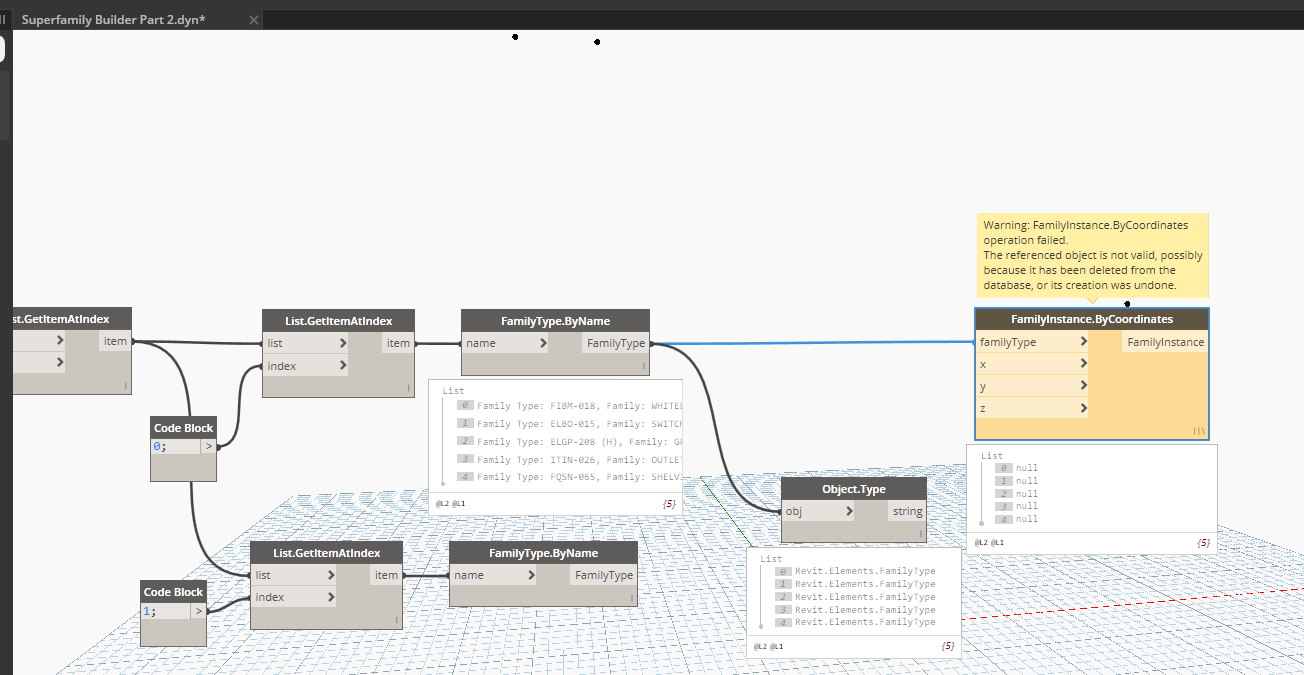
Task: Click item output of List.GetItemAtIndex wired to Code Block 1
Action: (386, 575)
